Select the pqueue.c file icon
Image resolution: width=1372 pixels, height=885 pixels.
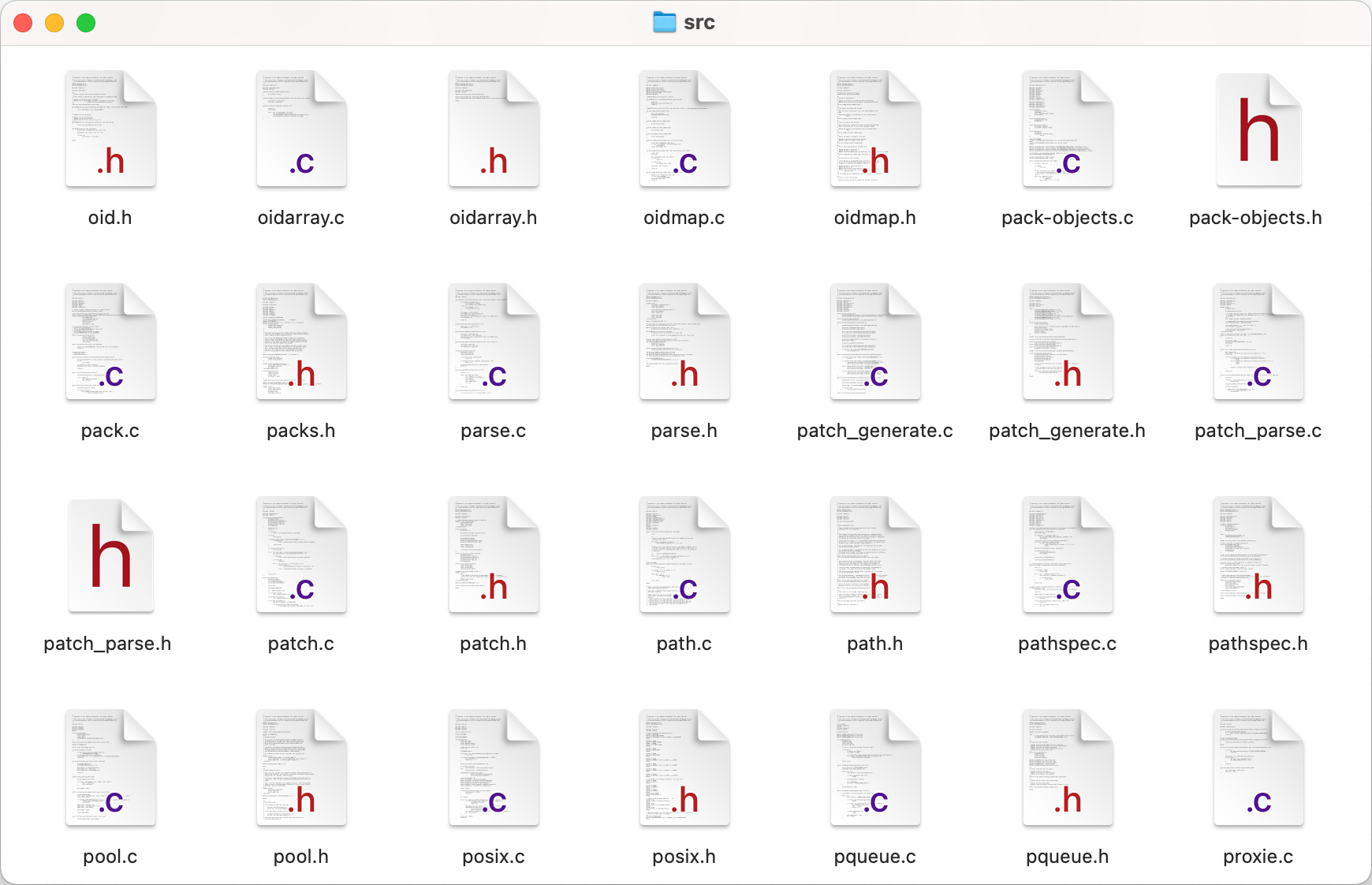875,768
